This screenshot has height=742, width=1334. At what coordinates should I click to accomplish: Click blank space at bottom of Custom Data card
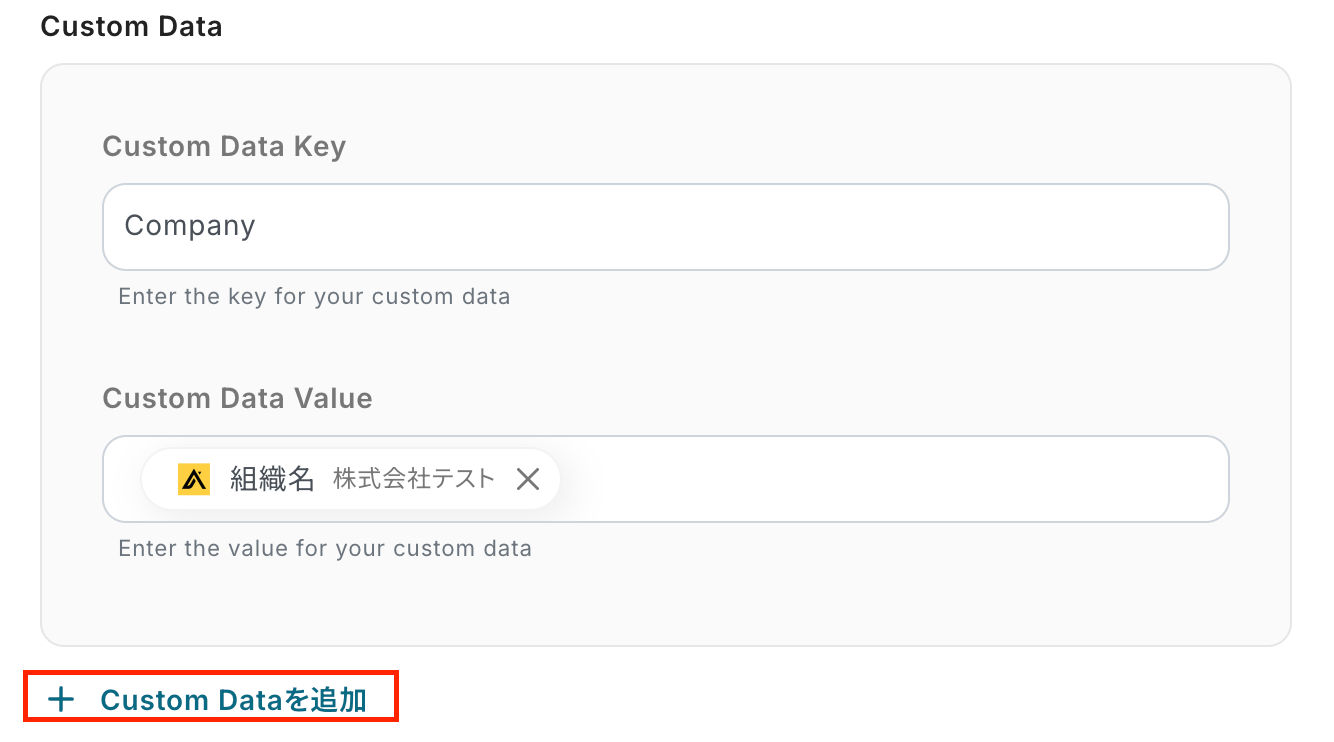[x=665, y=610]
